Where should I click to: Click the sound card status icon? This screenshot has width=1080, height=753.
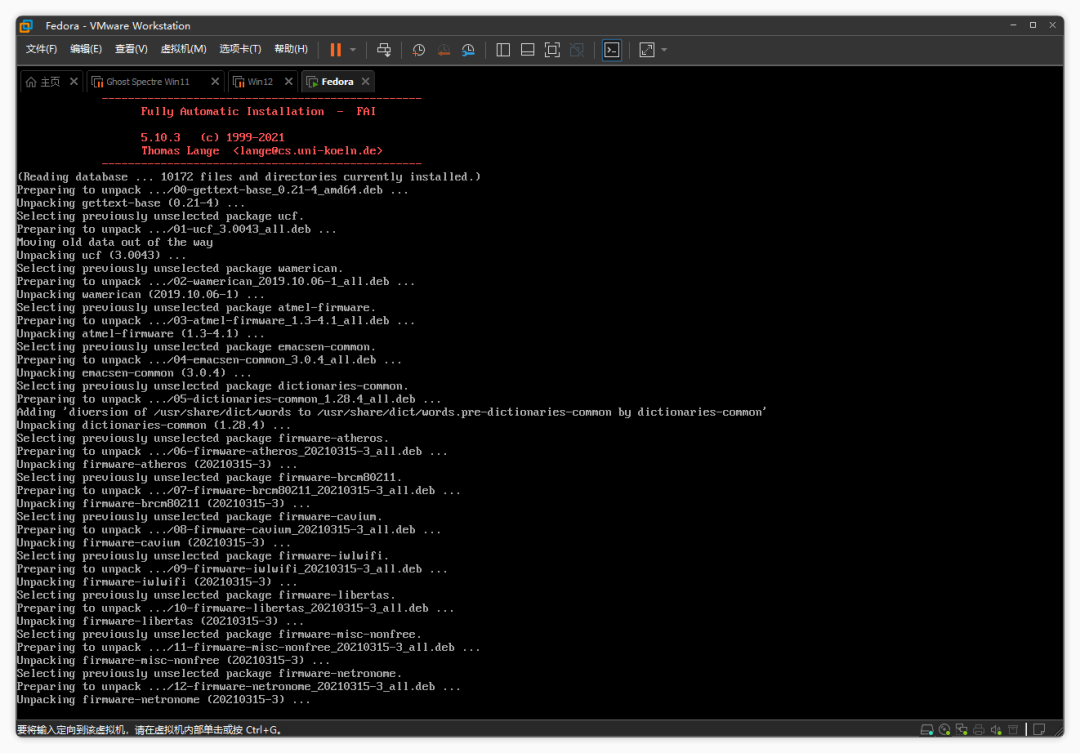coord(996,729)
